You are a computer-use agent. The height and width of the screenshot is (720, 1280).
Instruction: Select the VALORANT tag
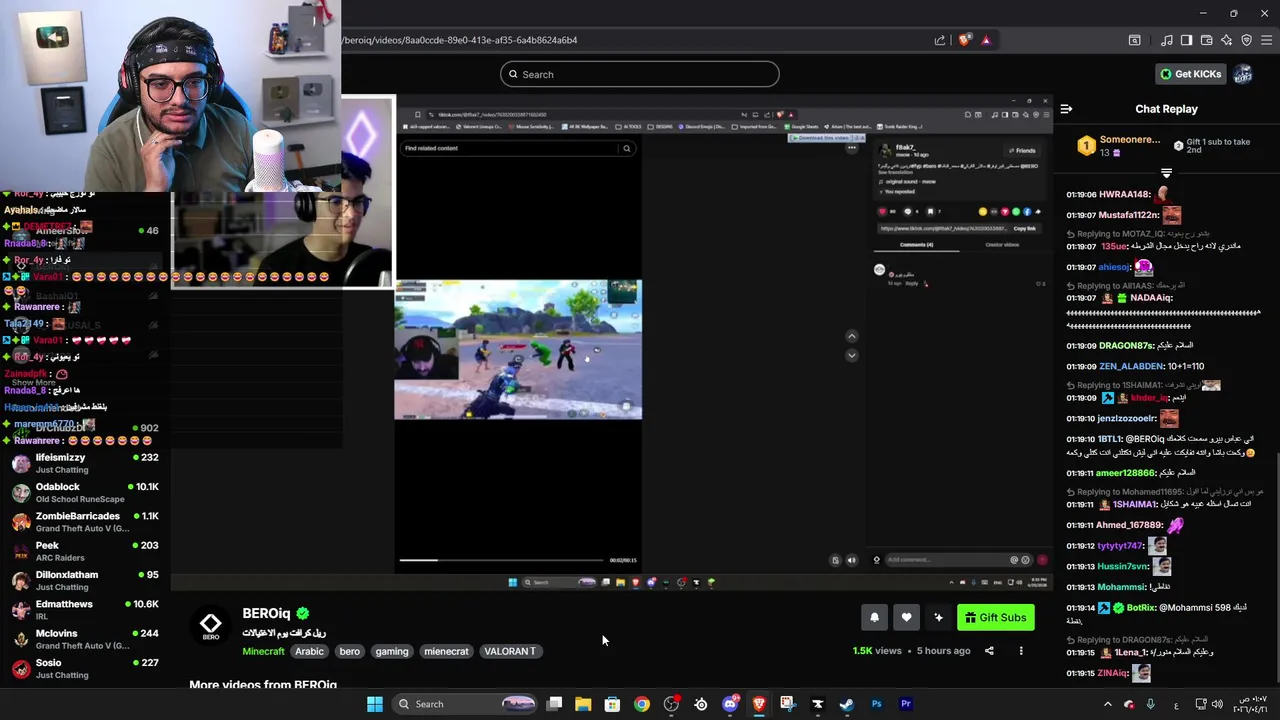[510, 651]
